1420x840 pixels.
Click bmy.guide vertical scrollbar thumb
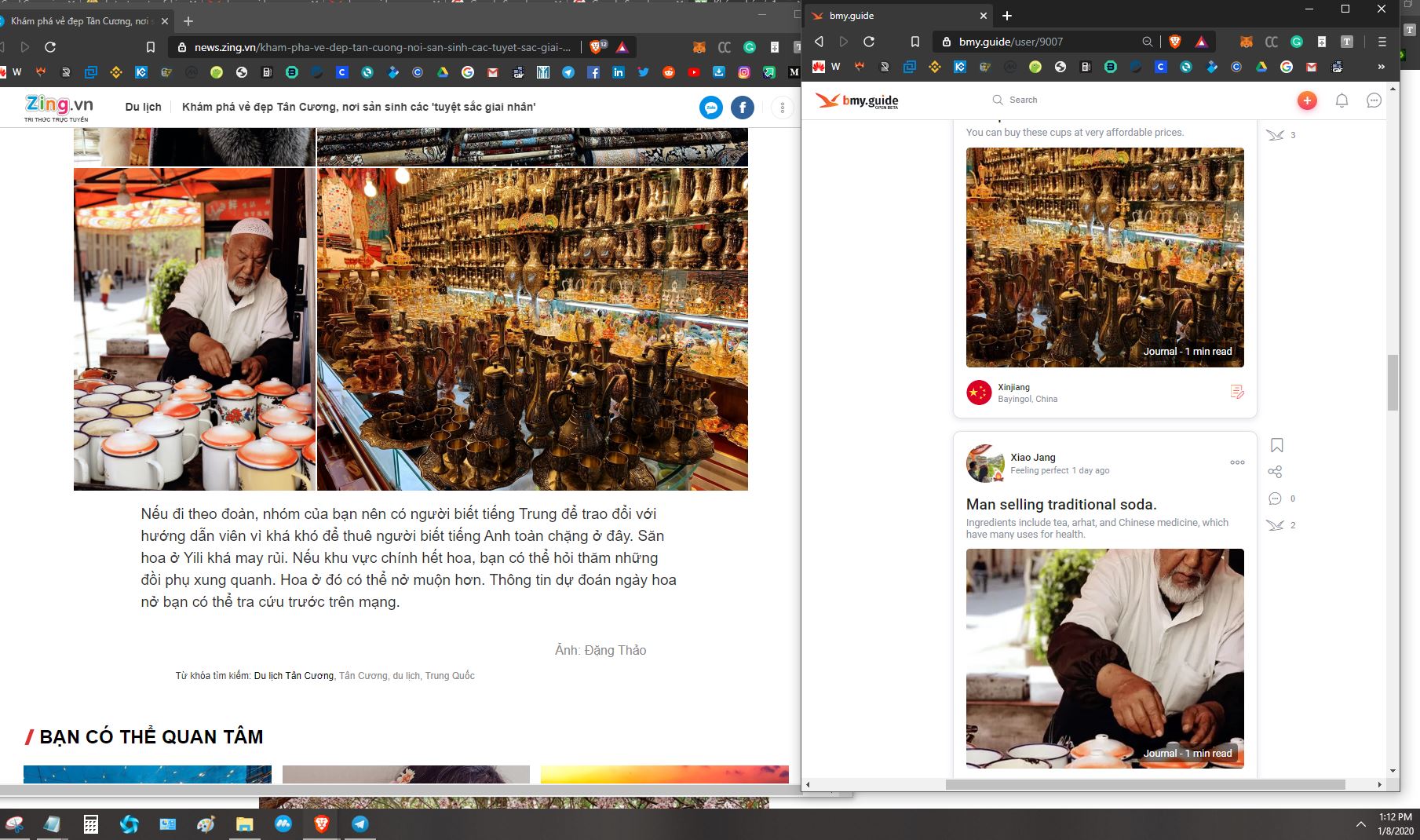(1393, 383)
